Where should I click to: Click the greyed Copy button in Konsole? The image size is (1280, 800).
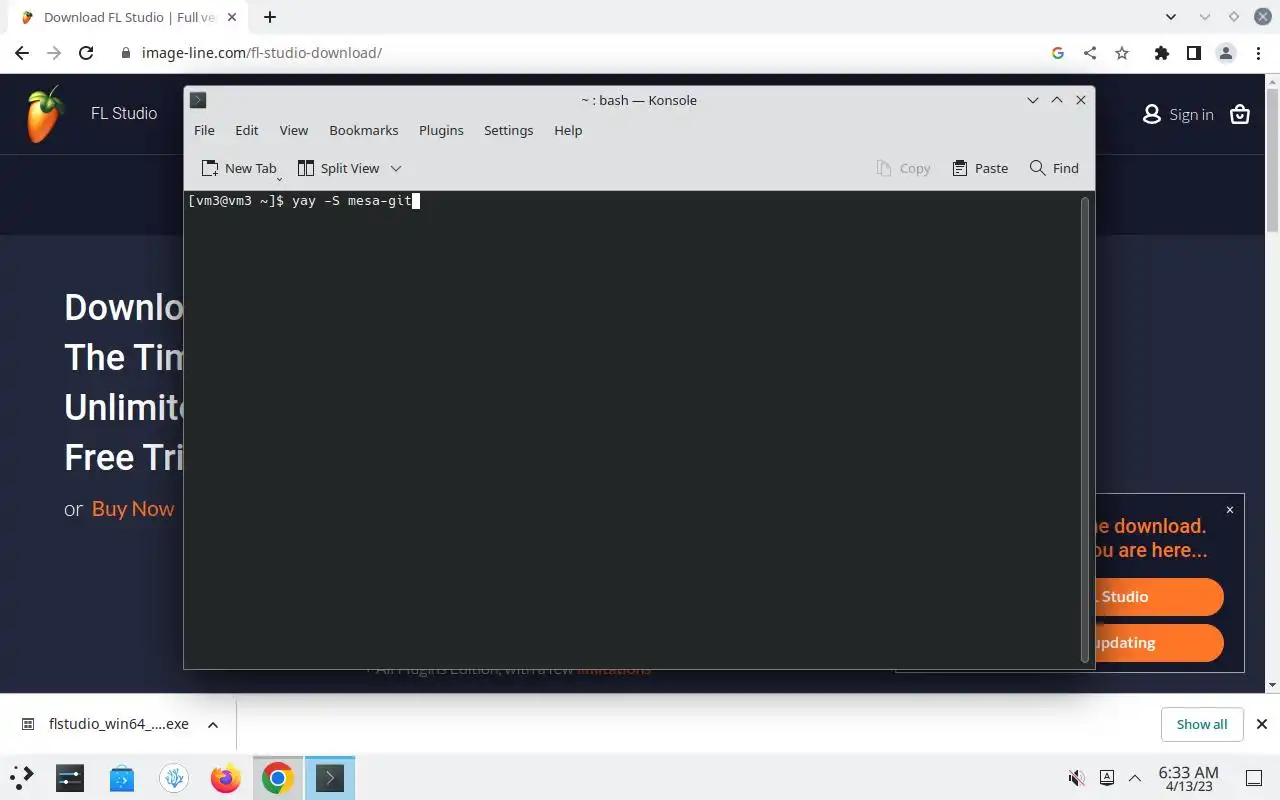[903, 168]
